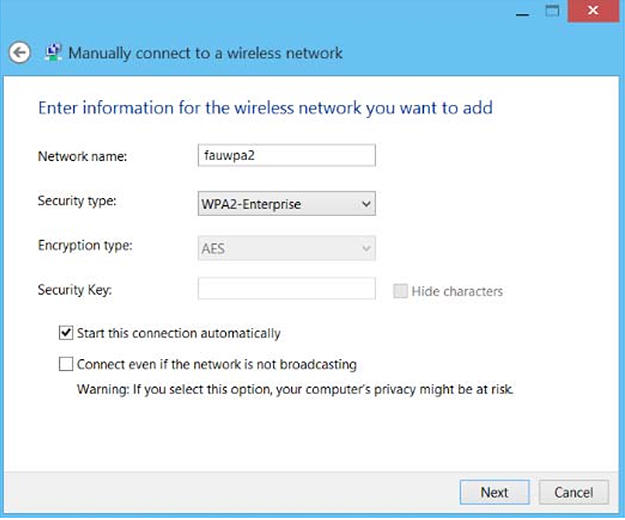Viewport: 625px width, 520px height.
Task: Enable Start this connection automatically checkbox
Action: click(x=67, y=333)
